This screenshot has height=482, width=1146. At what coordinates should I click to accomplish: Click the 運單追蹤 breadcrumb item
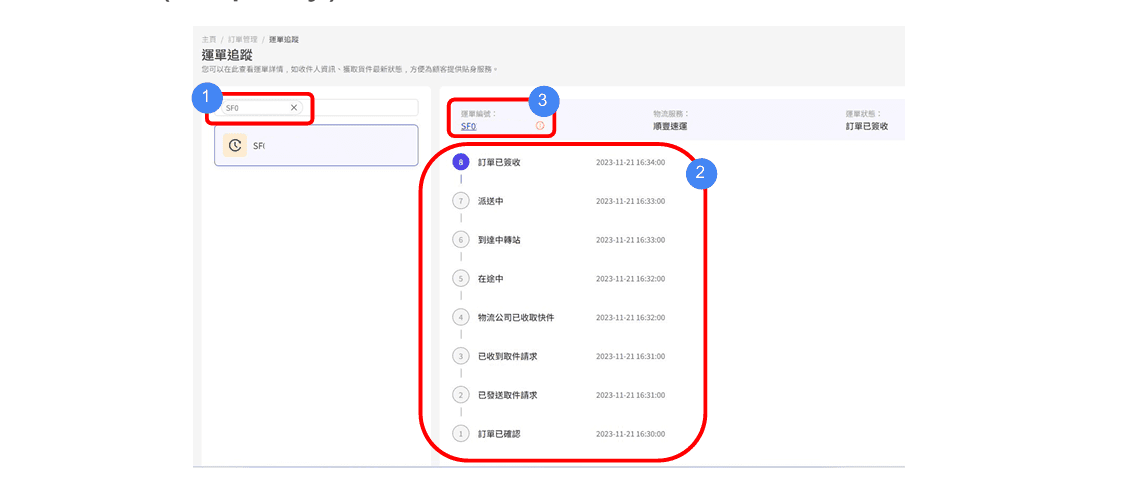click(284, 39)
